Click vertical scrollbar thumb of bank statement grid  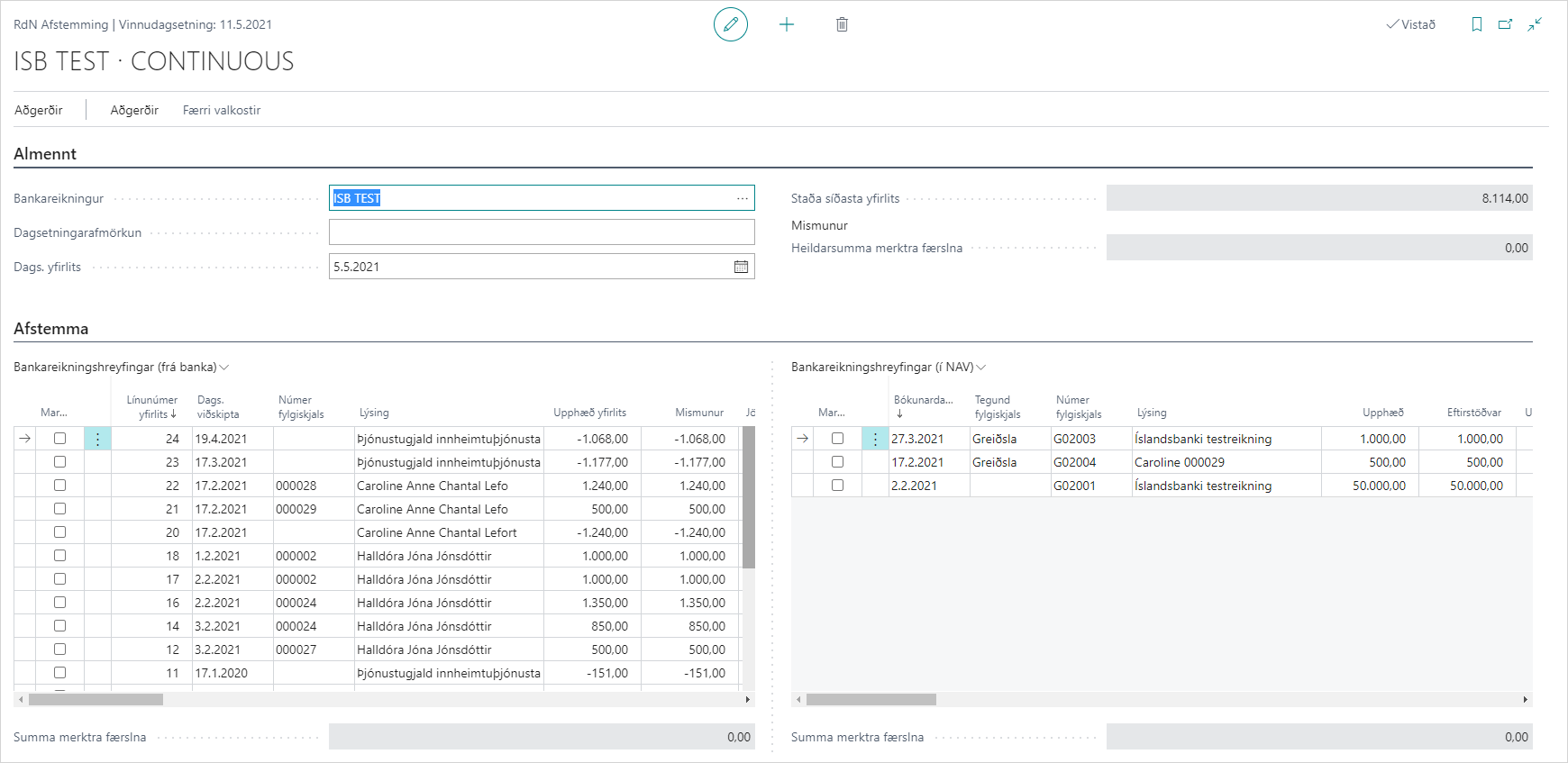[x=748, y=497]
